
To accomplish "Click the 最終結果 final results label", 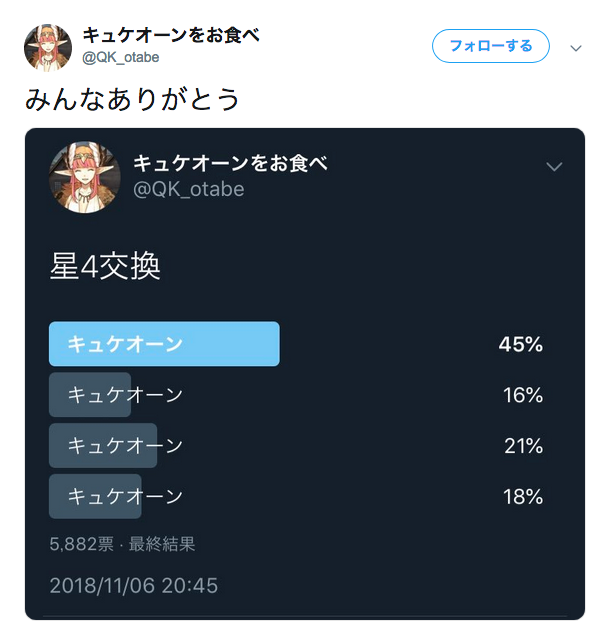I will coord(162,545).
